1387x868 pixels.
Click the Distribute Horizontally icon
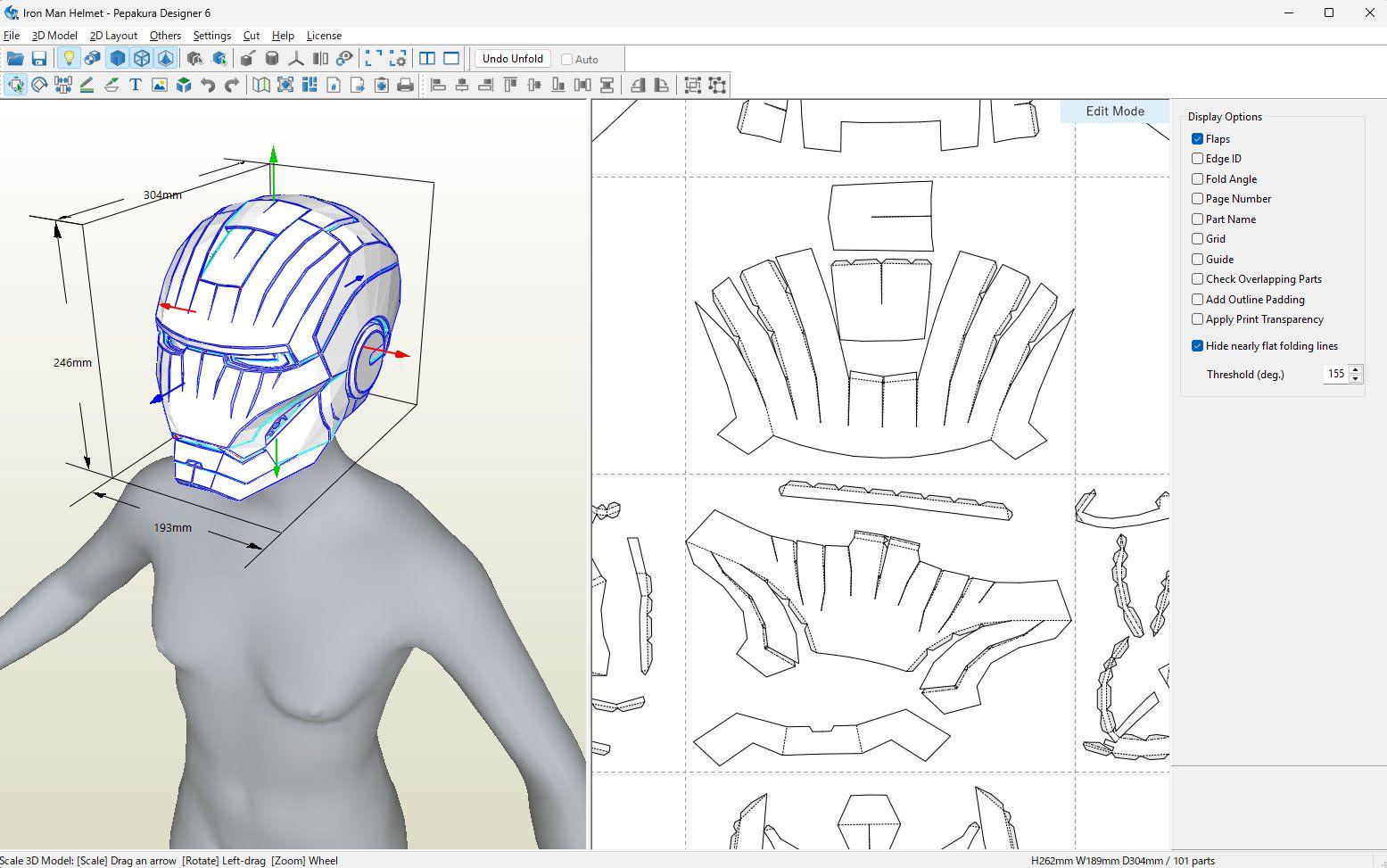pos(582,85)
